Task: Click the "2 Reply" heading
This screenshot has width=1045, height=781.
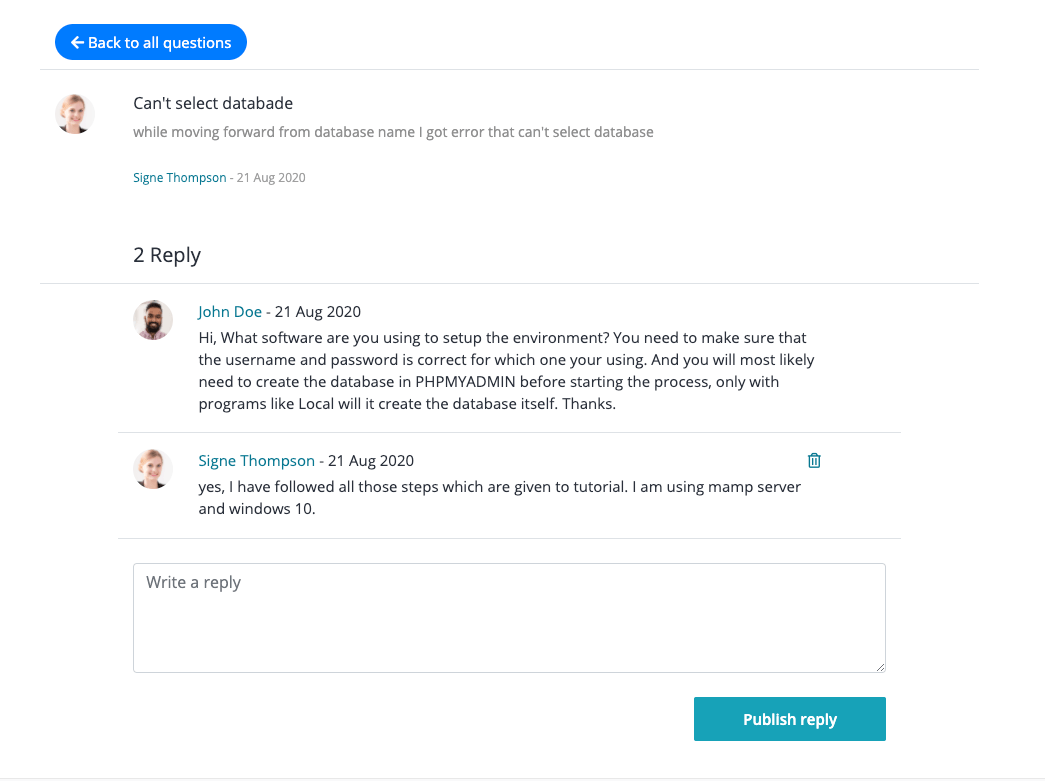Action: click(x=167, y=255)
